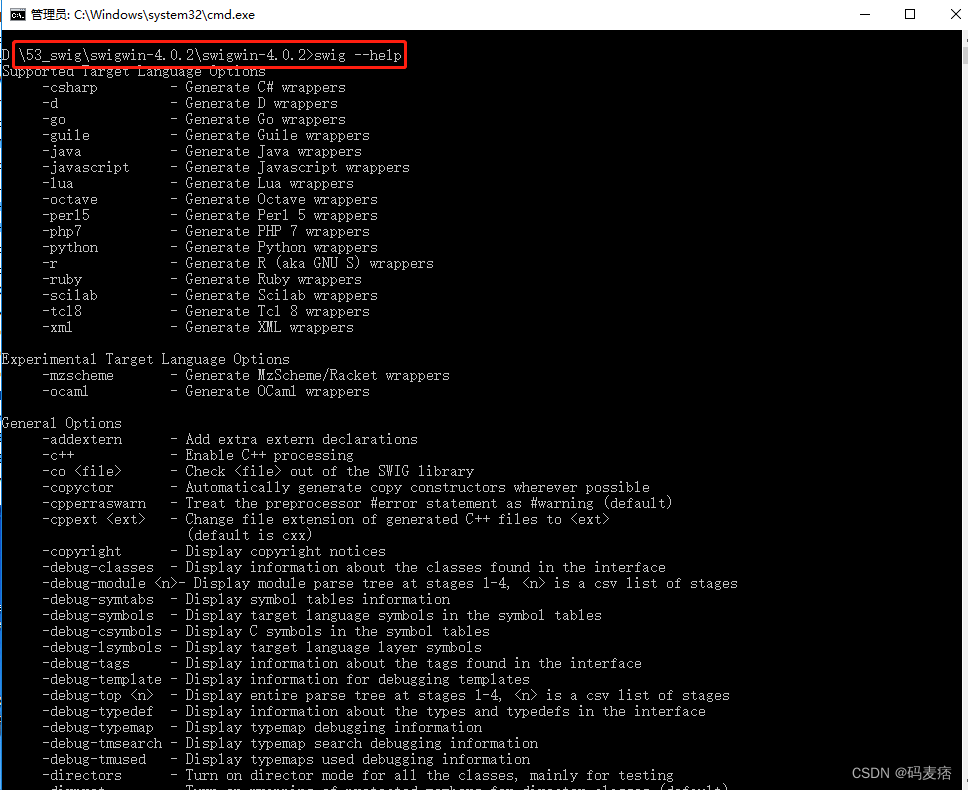Minimize the cmd.exe window
The width and height of the screenshot is (968, 790).
(865, 14)
